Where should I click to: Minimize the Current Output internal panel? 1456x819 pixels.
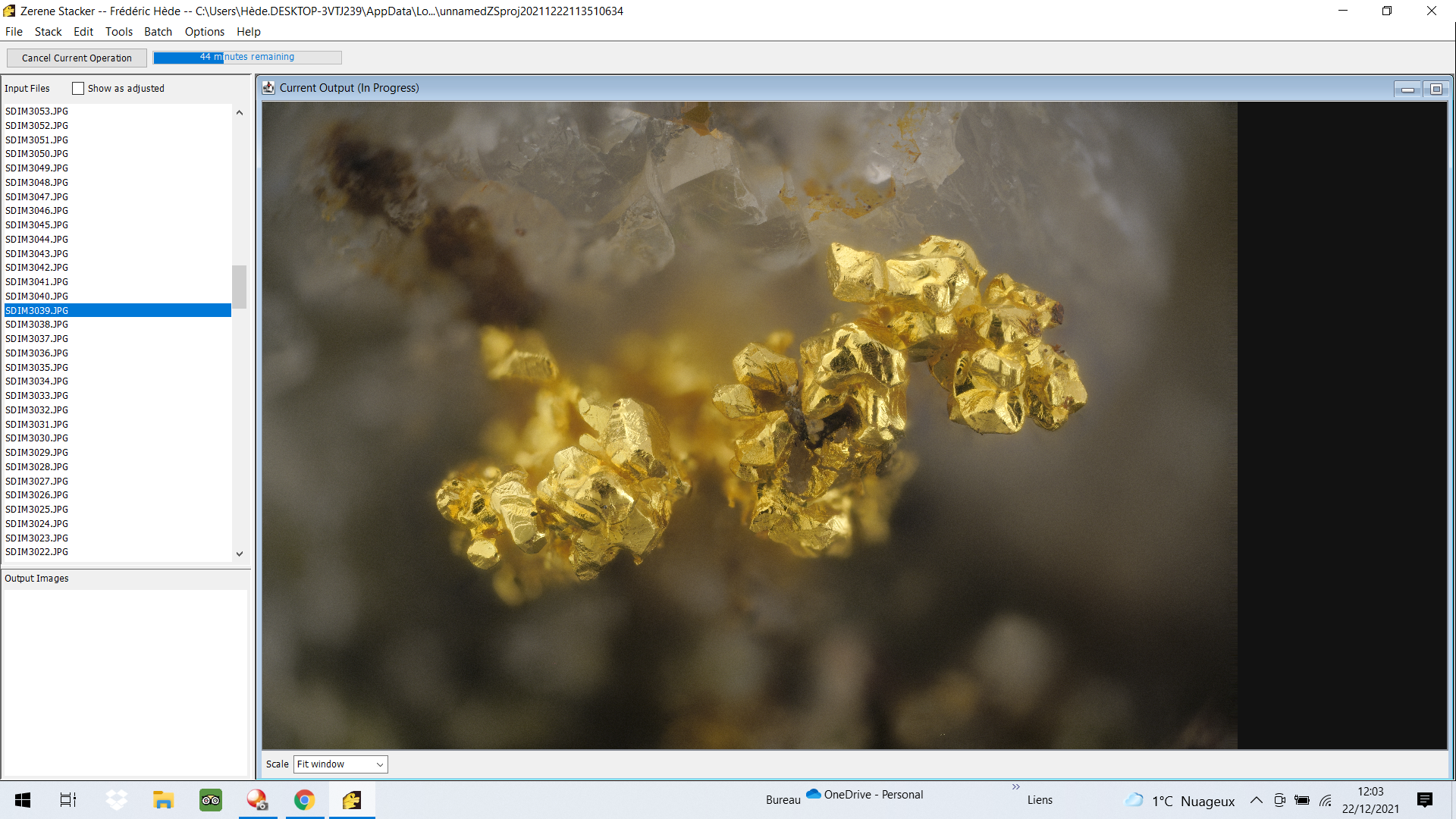point(1407,89)
